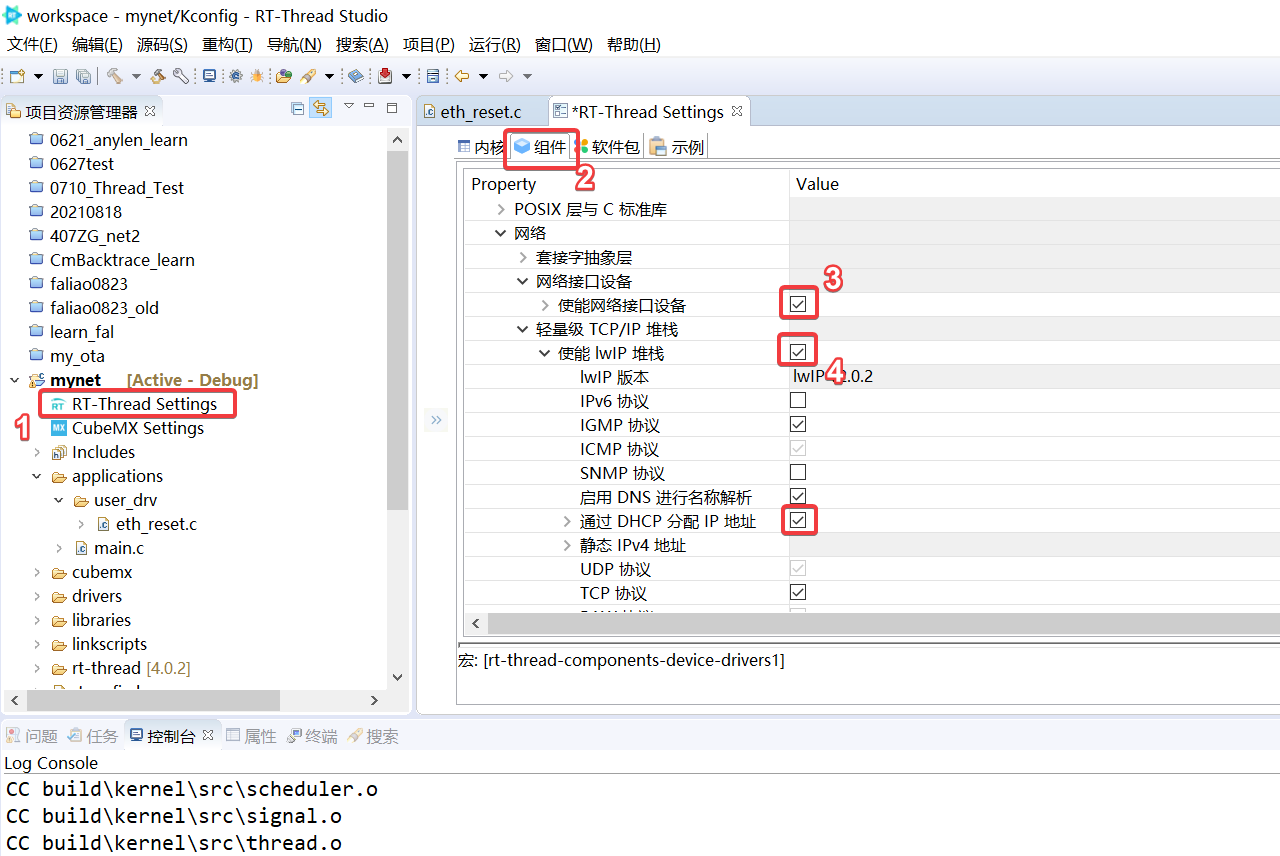Navigate back with the yellow left arrow
This screenshot has width=1280, height=856.
tap(462, 76)
